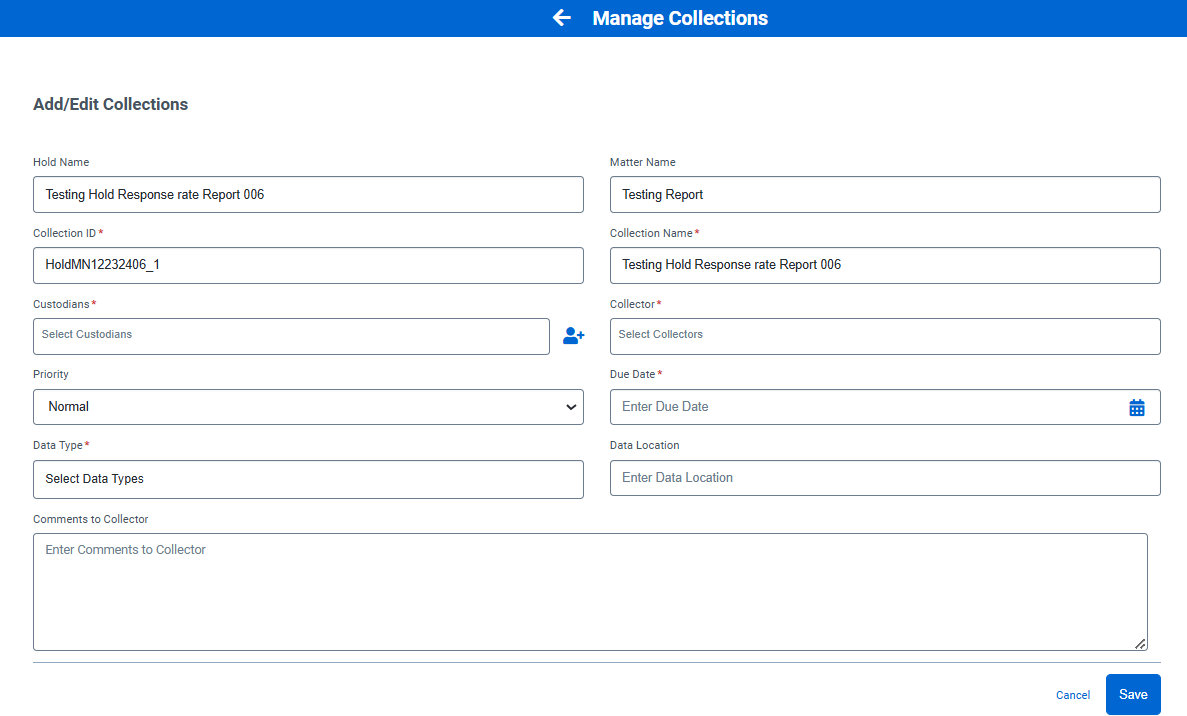1187x716 pixels.
Task: Open the Select Collectors field
Action: [x=885, y=336]
